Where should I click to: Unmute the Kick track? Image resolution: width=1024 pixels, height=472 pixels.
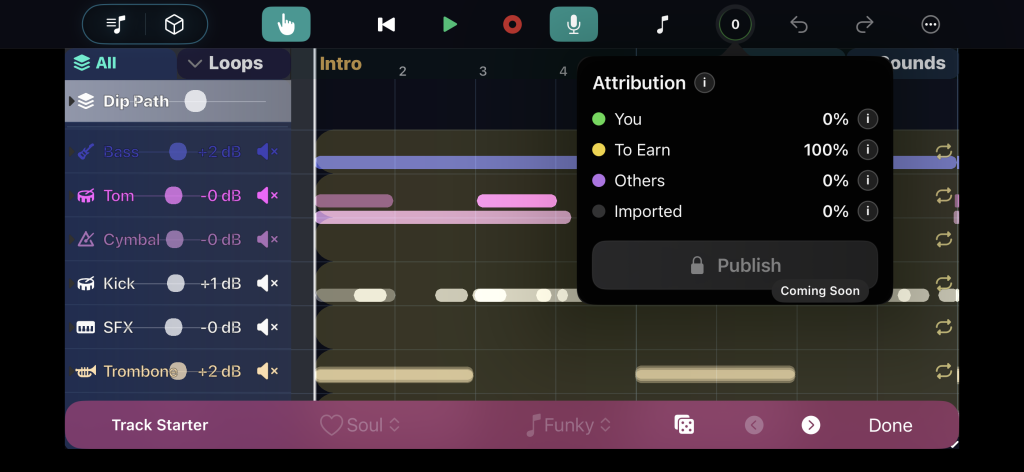[x=267, y=284]
